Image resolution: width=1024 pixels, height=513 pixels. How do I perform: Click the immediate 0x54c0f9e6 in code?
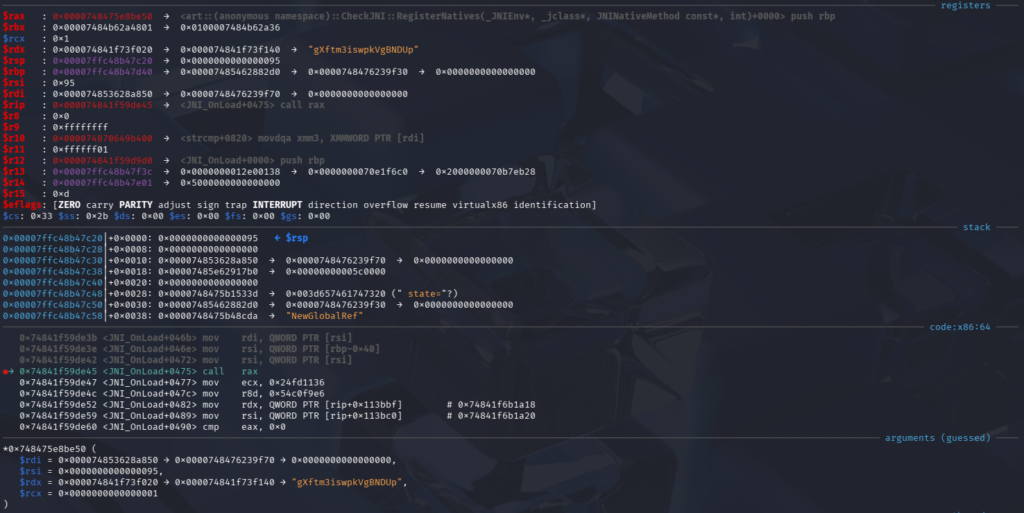(x=296, y=394)
